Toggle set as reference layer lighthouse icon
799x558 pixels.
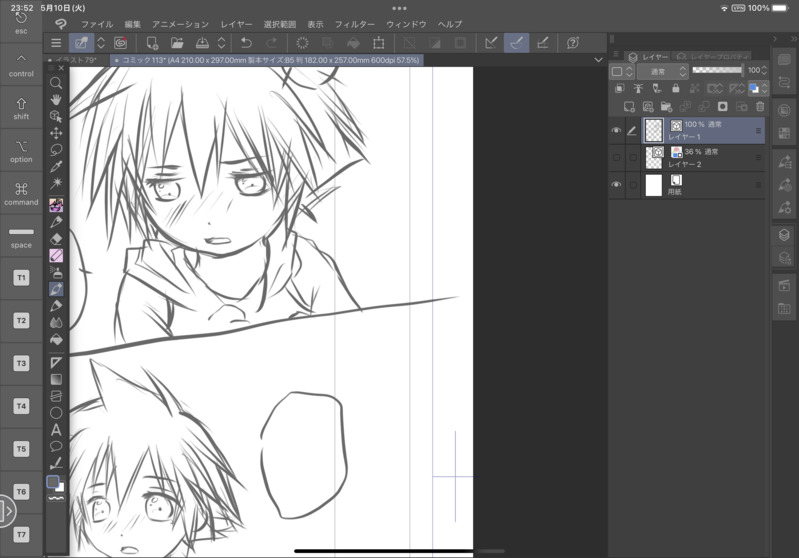point(638,88)
